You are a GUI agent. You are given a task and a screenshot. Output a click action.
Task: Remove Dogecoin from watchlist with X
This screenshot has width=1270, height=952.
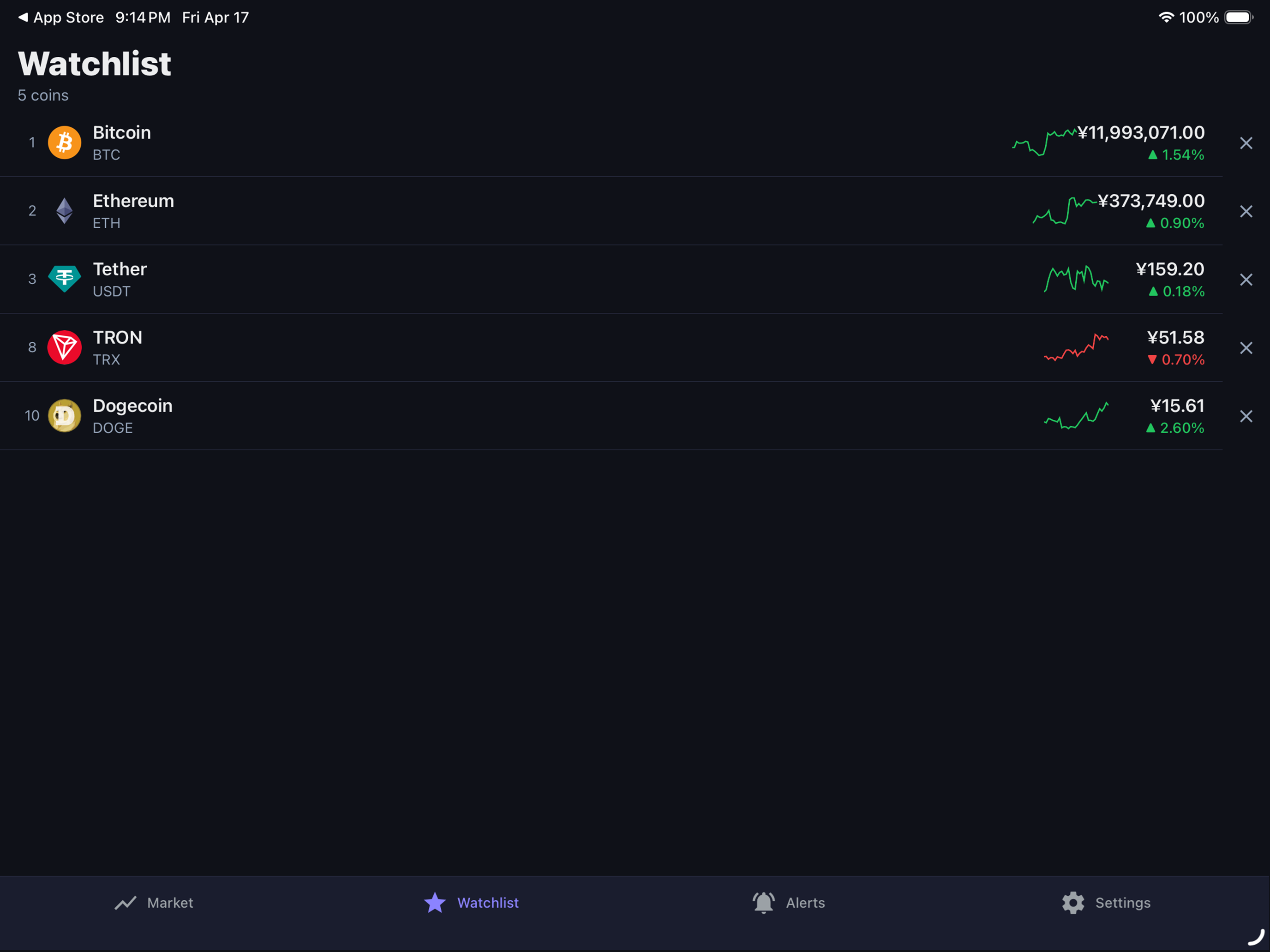(x=1246, y=416)
